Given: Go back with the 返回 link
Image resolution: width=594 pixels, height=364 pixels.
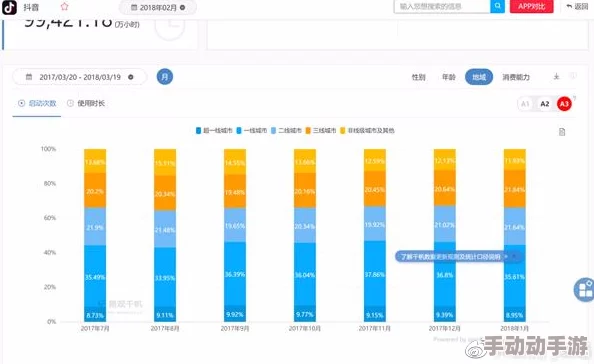Looking at the screenshot, I should click(577, 6).
